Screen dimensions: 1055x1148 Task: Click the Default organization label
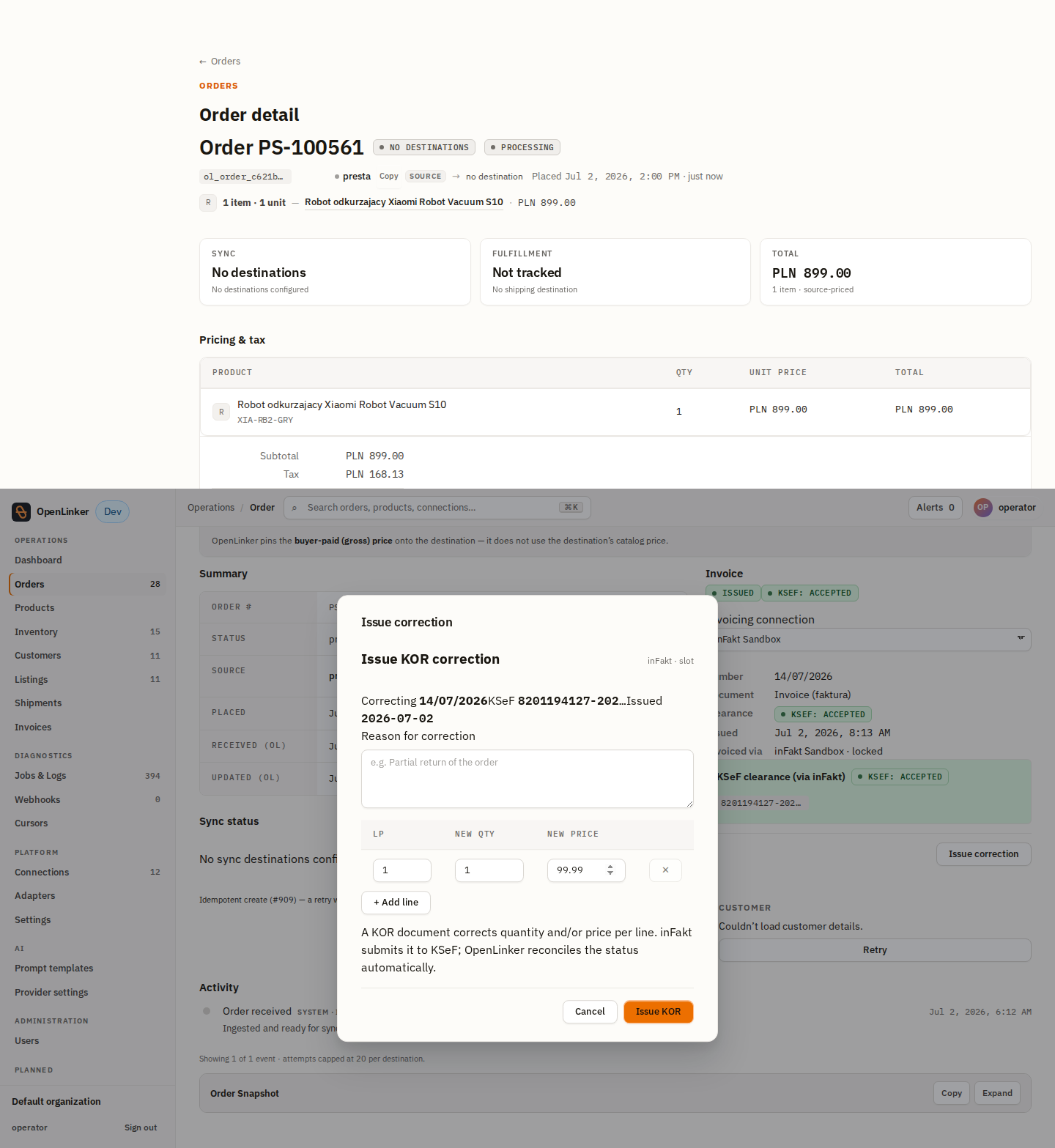(56, 1102)
